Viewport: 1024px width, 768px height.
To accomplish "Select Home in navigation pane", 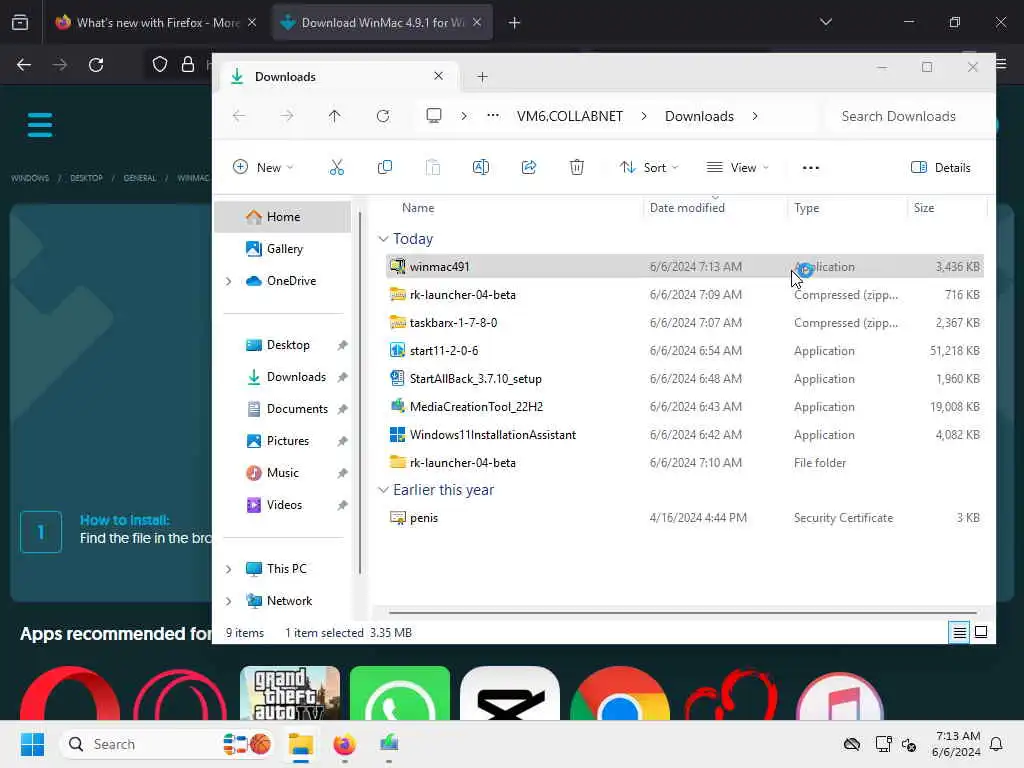I will (283, 217).
